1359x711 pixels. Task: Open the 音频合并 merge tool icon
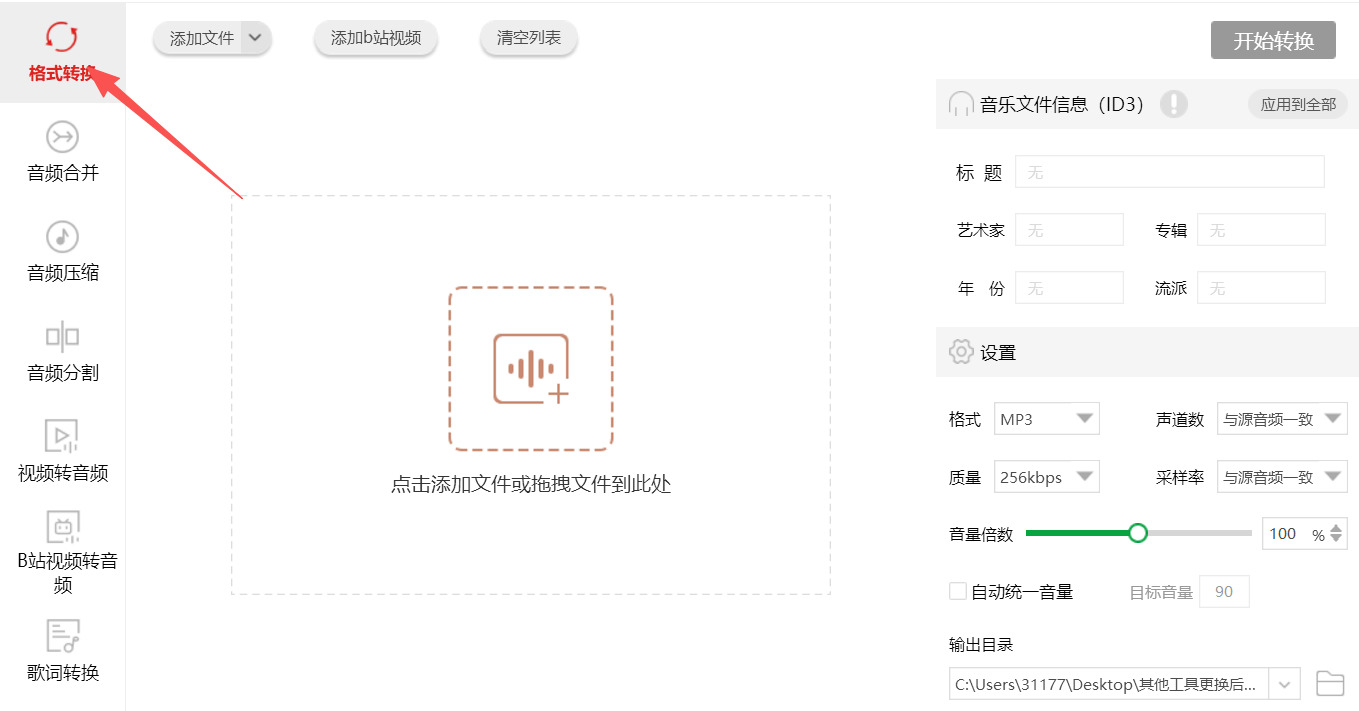point(62,137)
